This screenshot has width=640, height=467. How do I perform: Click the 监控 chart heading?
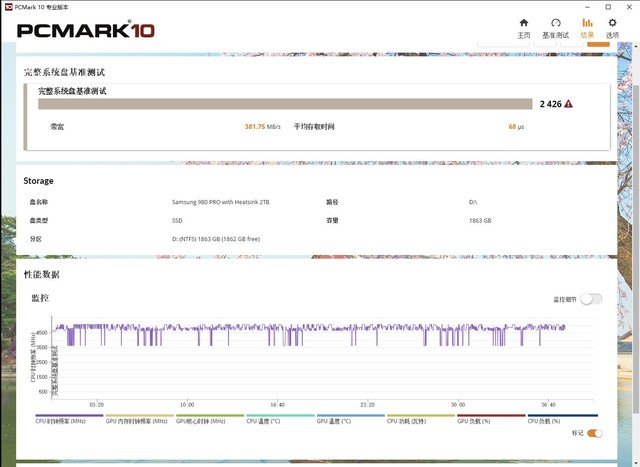(x=40, y=298)
